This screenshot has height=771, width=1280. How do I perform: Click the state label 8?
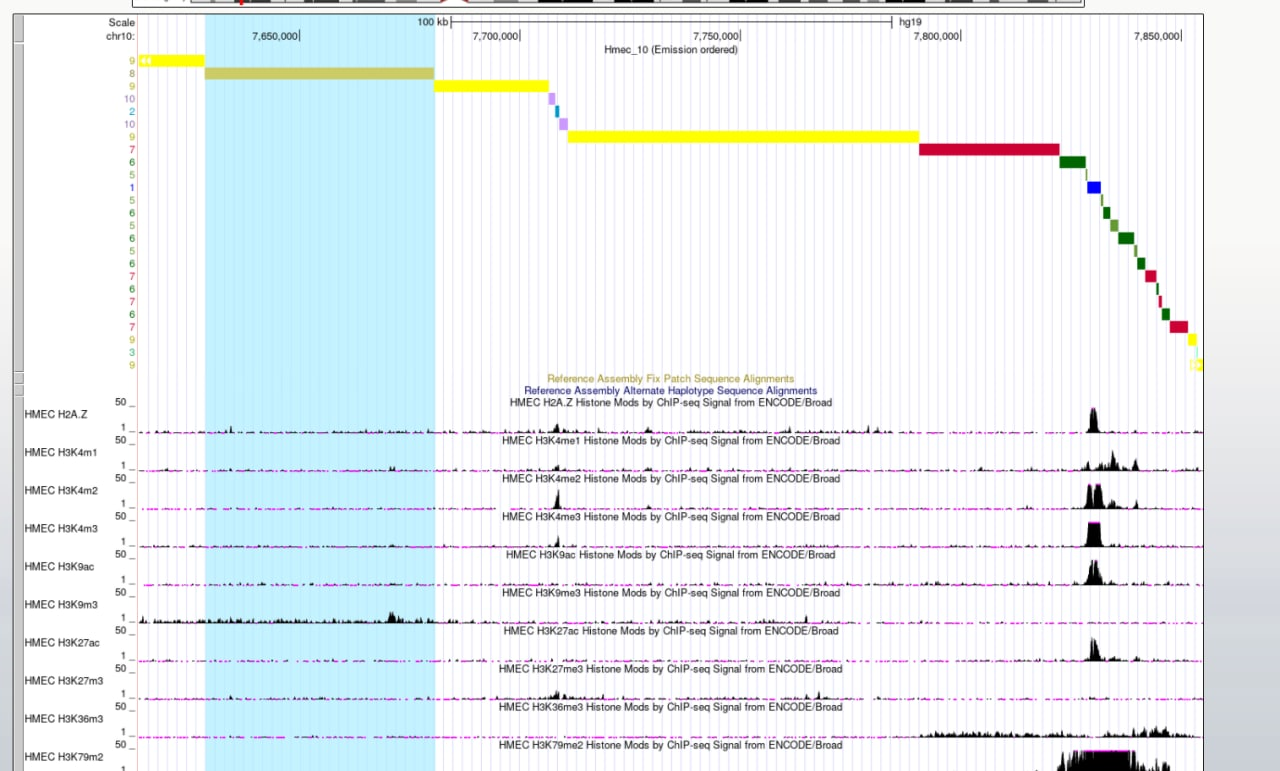pos(131,74)
